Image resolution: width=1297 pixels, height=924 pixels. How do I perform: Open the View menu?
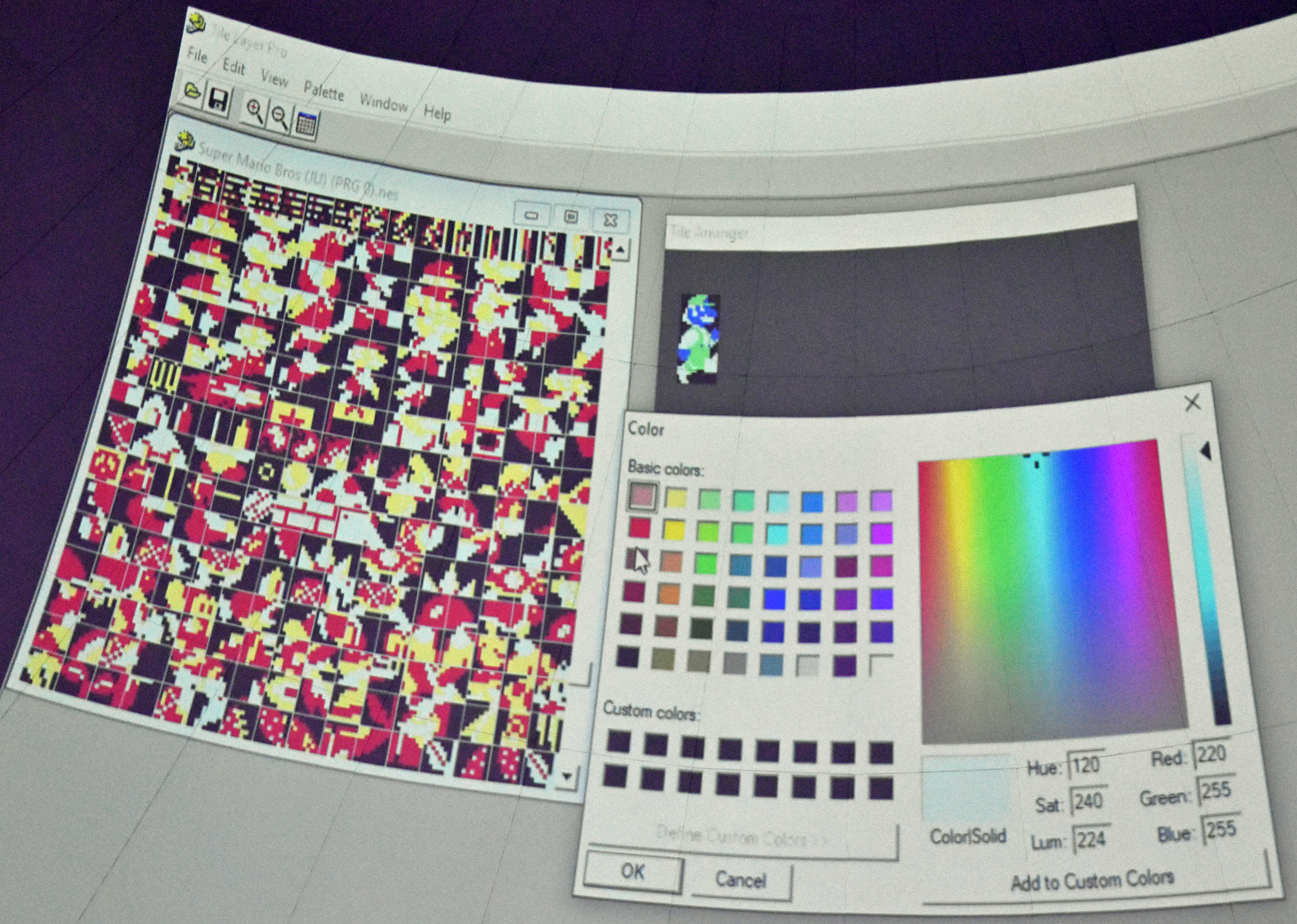(x=274, y=78)
